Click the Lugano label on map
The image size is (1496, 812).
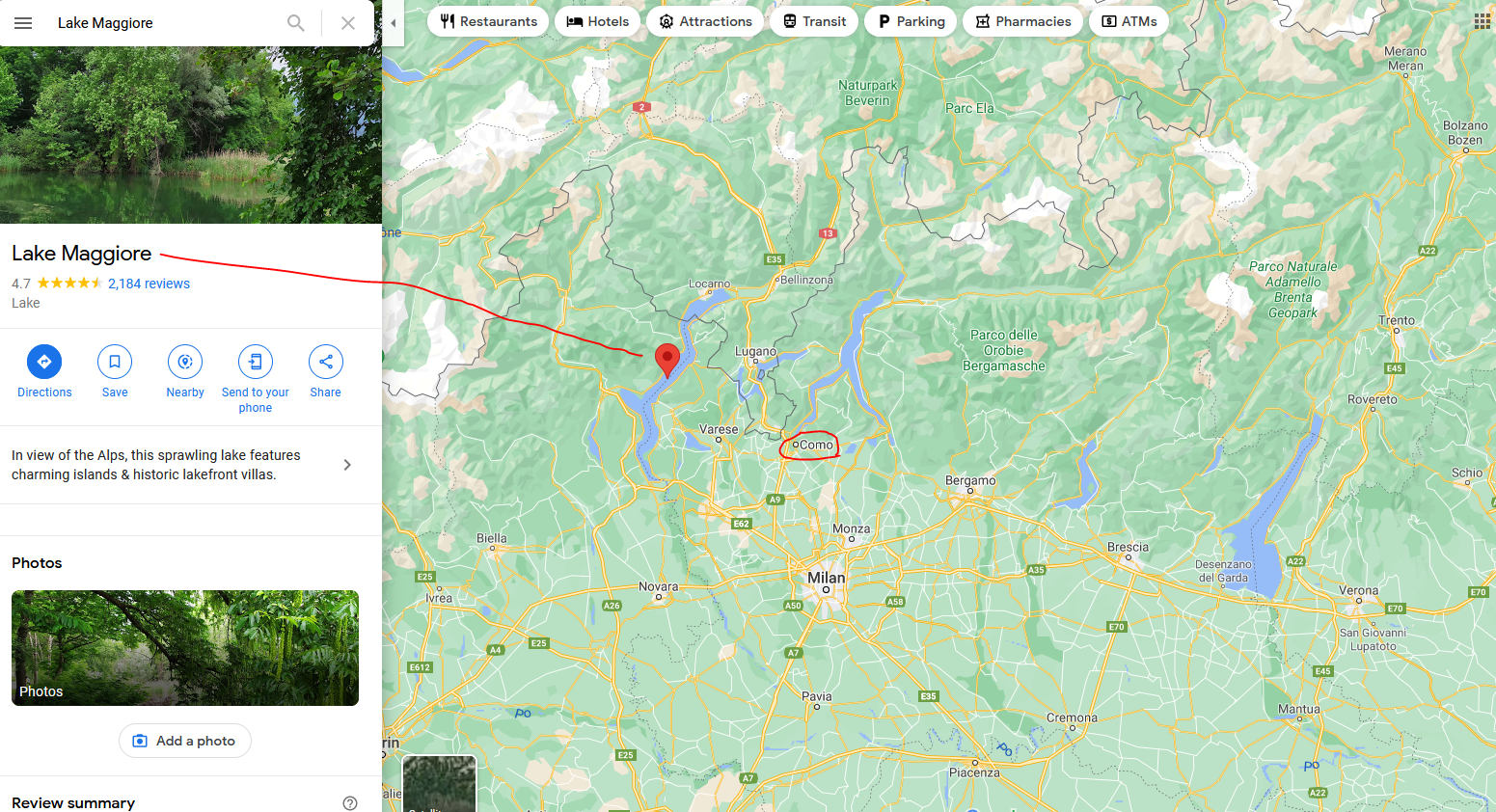click(755, 351)
